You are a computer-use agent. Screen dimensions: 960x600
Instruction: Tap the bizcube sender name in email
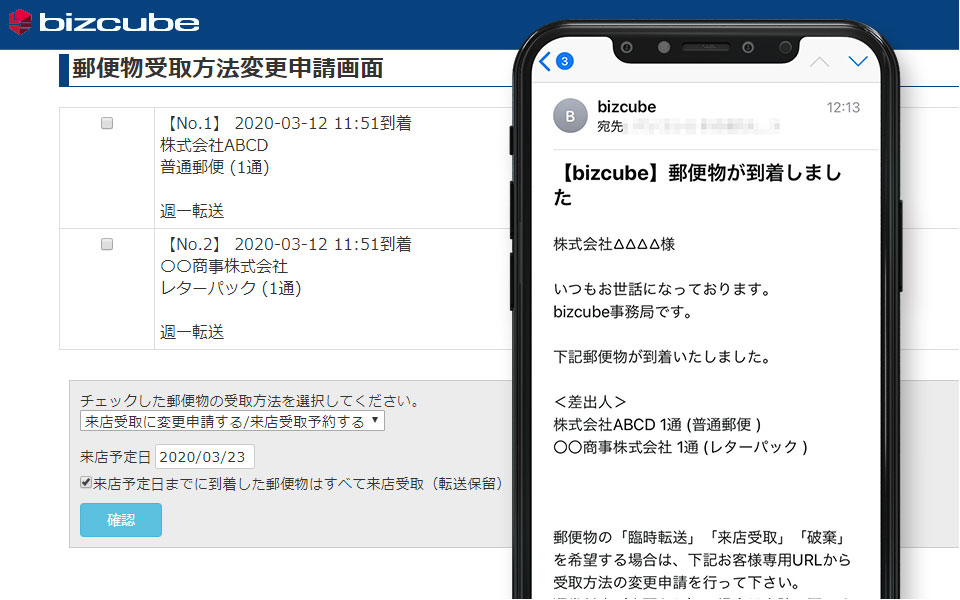click(x=626, y=107)
